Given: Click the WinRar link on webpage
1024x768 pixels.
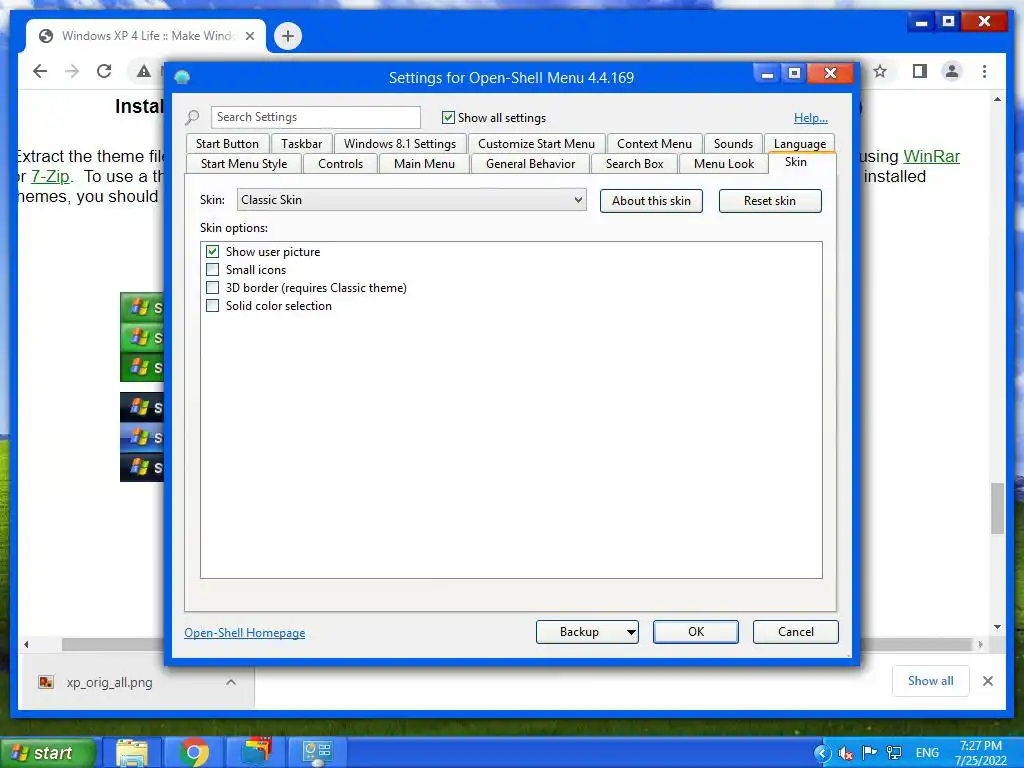Looking at the screenshot, I should (931, 157).
